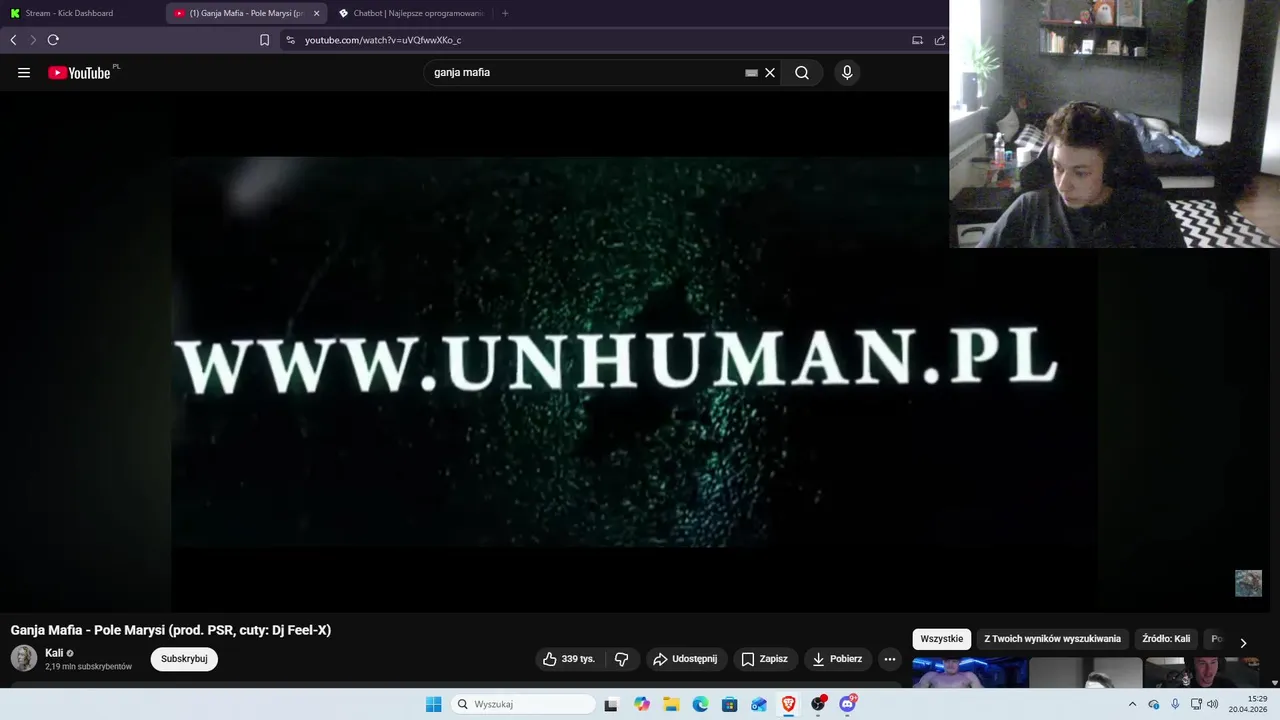Bookmark this page in the browser
The height and width of the screenshot is (720, 1280).
[x=264, y=40]
